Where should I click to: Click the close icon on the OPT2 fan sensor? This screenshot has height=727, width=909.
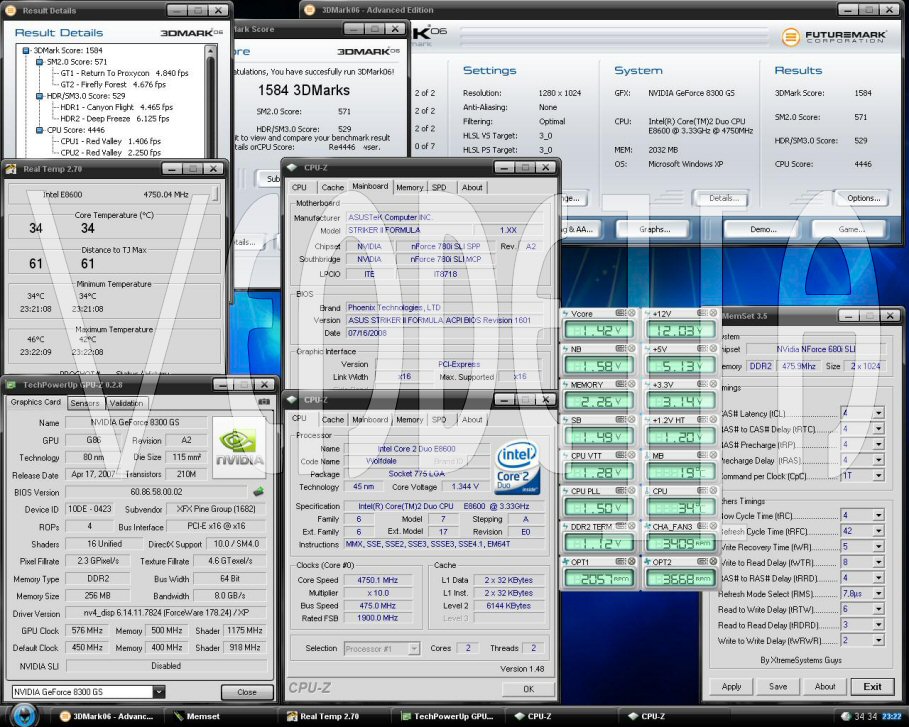(713, 562)
